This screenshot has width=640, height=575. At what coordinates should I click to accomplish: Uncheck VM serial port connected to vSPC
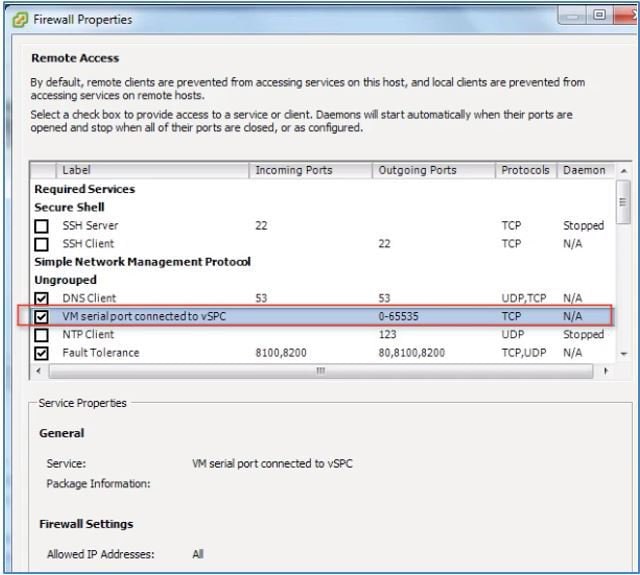click(x=41, y=317)
